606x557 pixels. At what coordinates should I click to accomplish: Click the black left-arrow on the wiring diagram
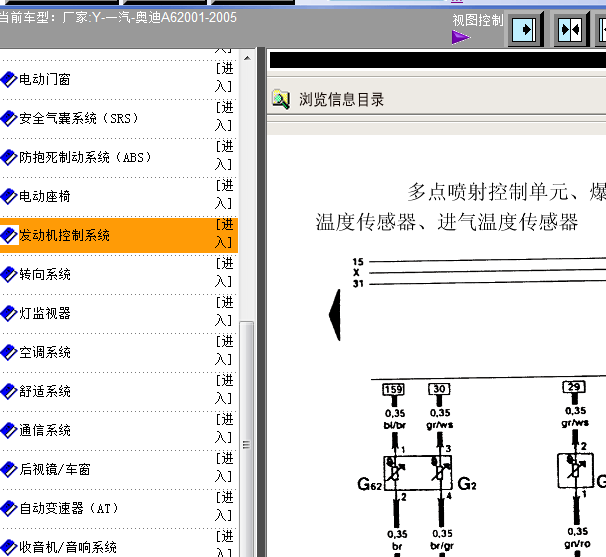(x=335, y=315)
